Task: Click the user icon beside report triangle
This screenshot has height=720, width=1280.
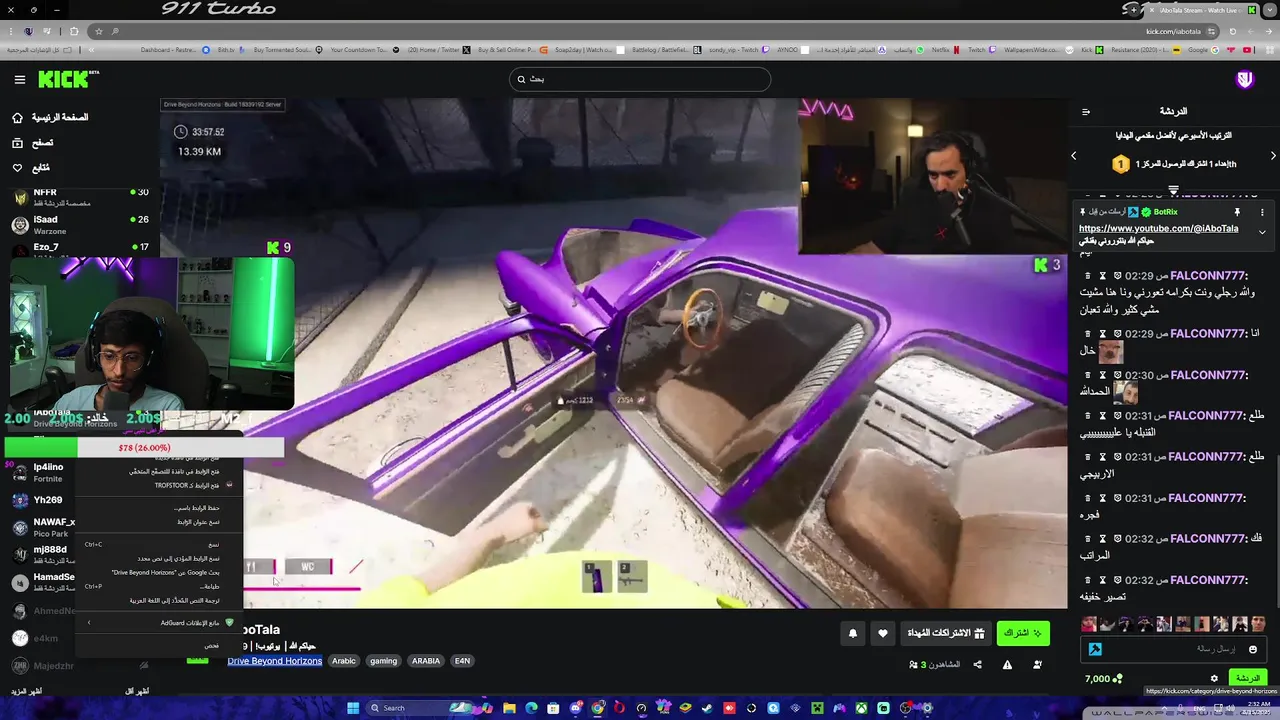Action: click(1037, 665)
